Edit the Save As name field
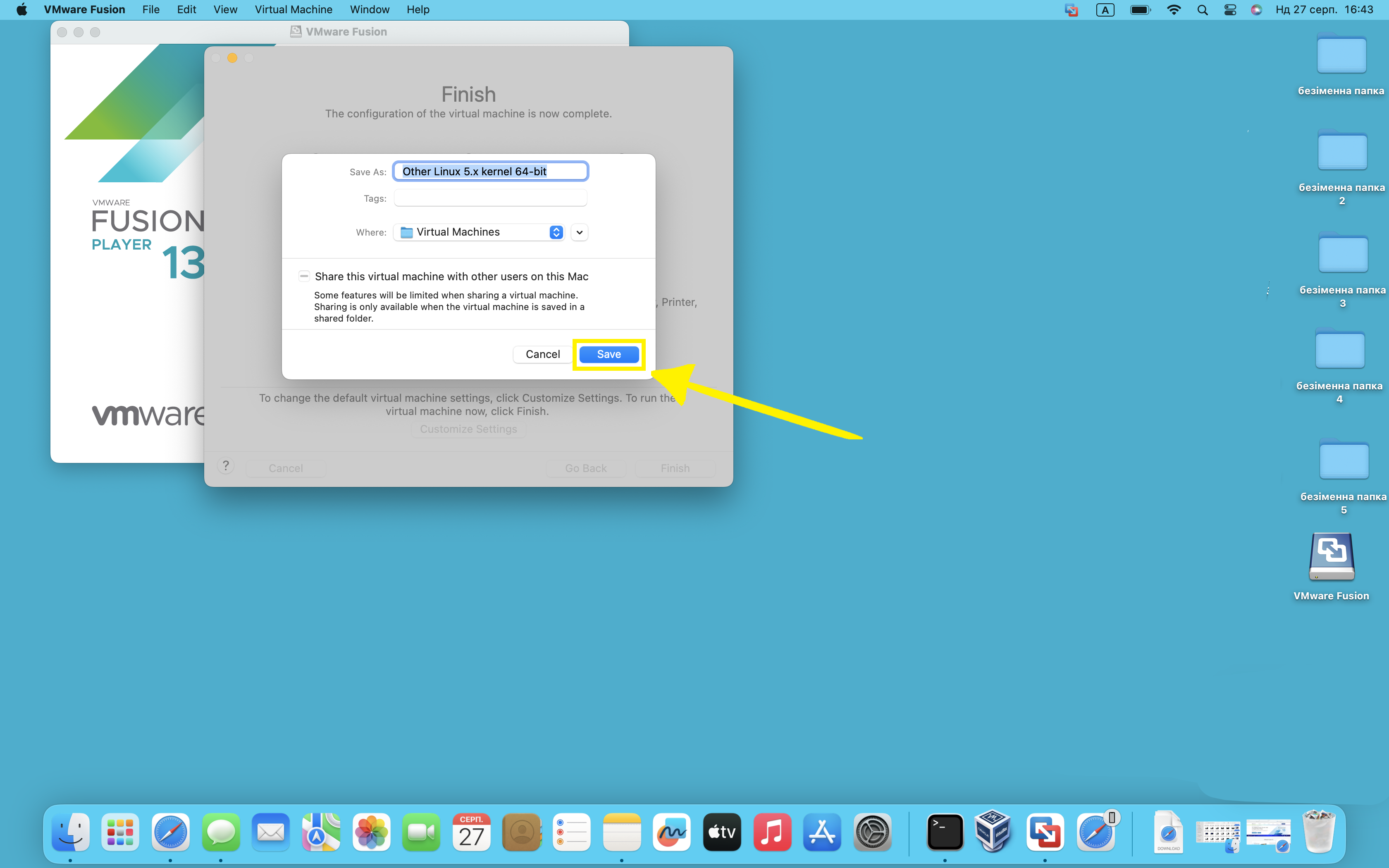This screenshot has height=868, width=1389. coord(490,171)
